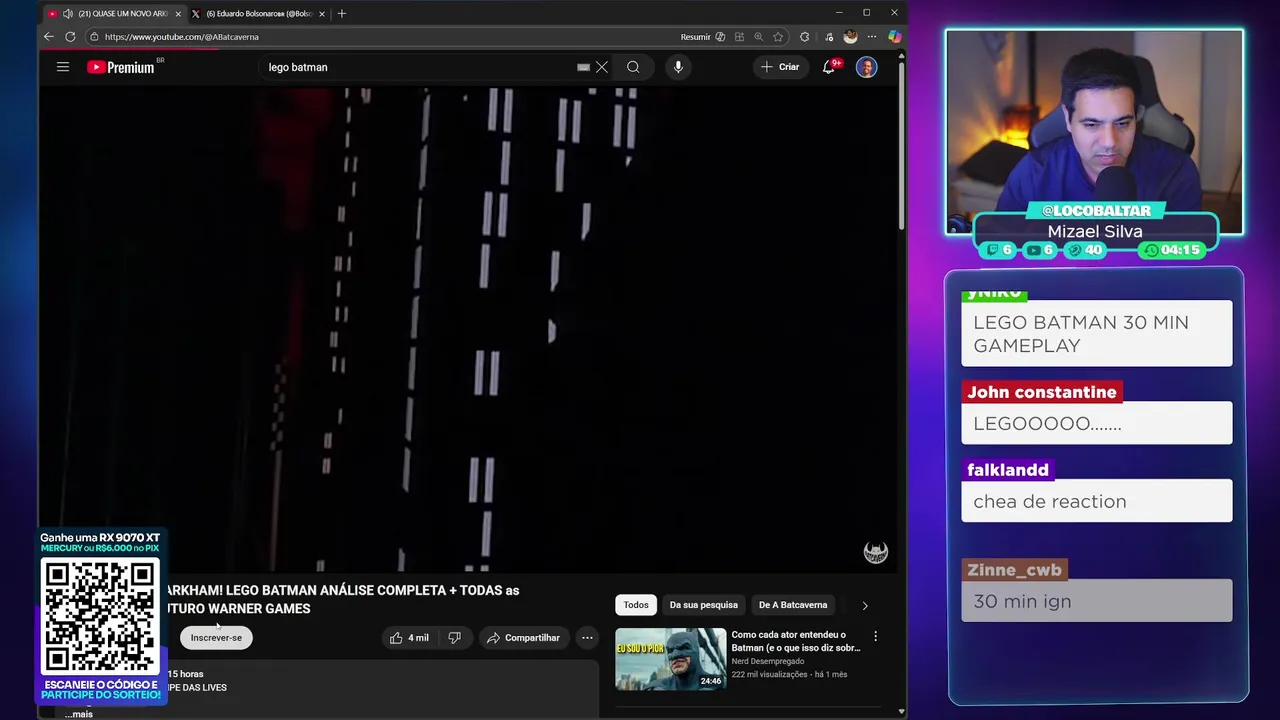Expand the description with '...mais'
The width and height of the screenshot is (1280, 720).
[79, 714]
